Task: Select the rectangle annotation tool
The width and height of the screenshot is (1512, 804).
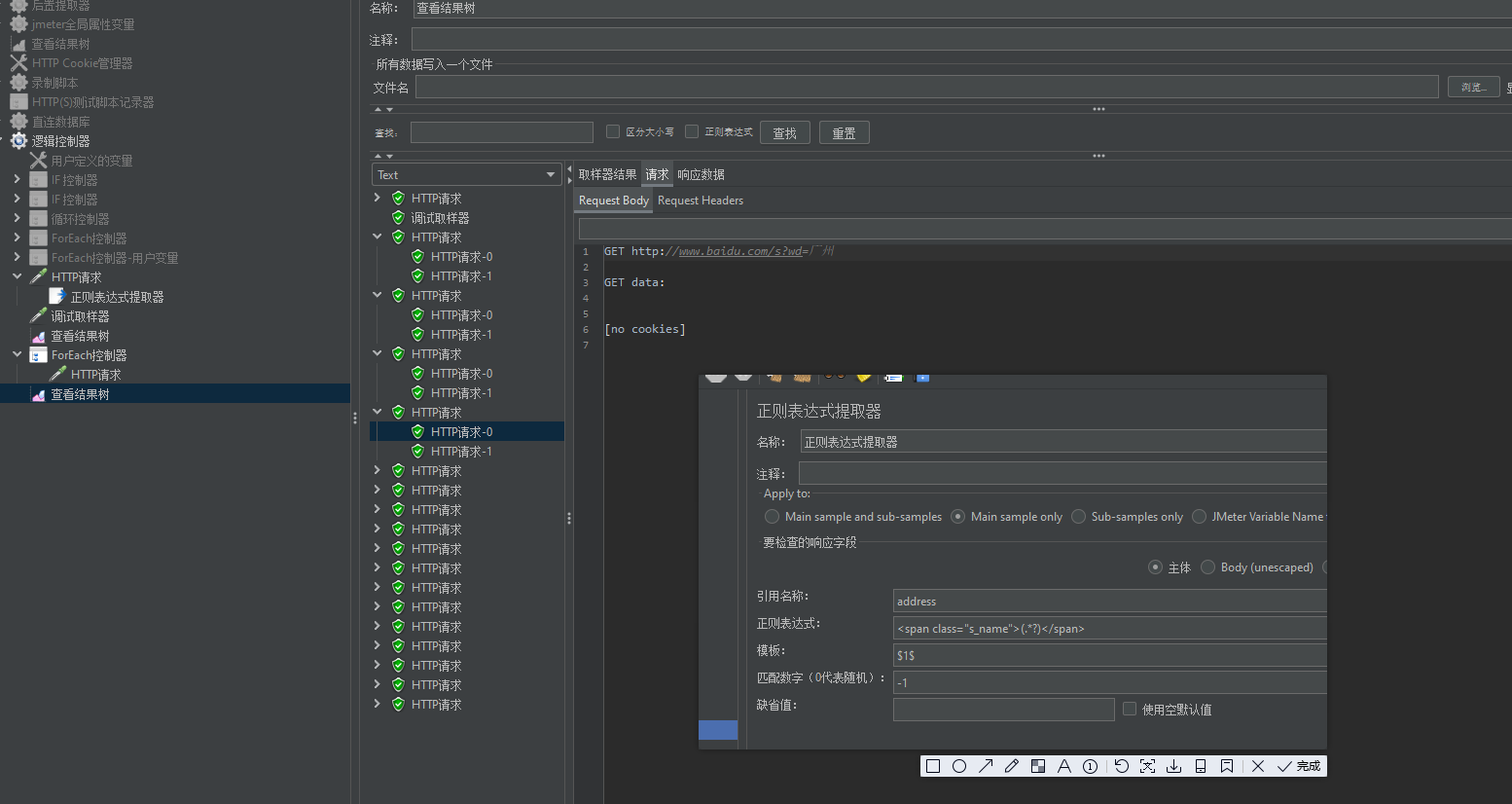Action: tap(933, 766)
